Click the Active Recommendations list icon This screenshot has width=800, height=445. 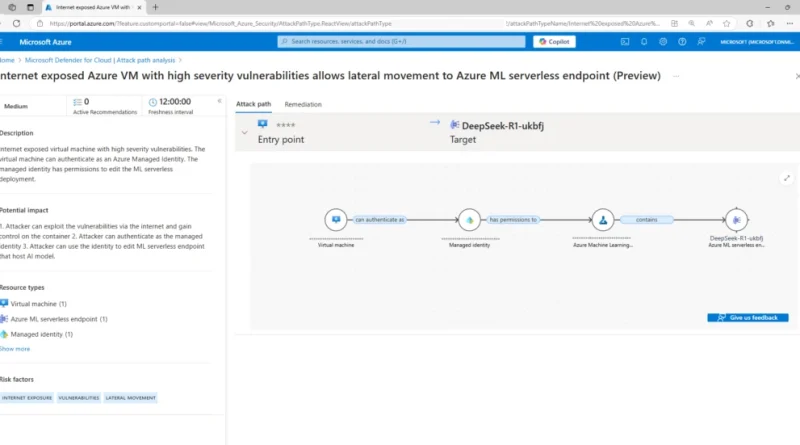point(78,102)
